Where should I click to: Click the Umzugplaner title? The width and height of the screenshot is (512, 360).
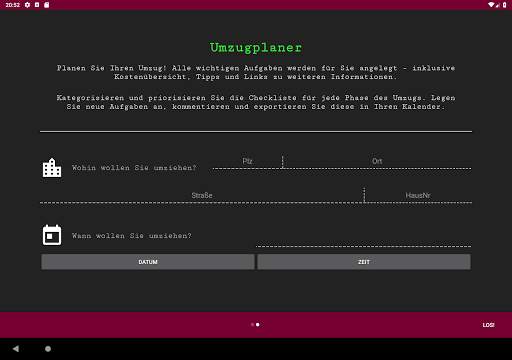[x=256, y=47]
